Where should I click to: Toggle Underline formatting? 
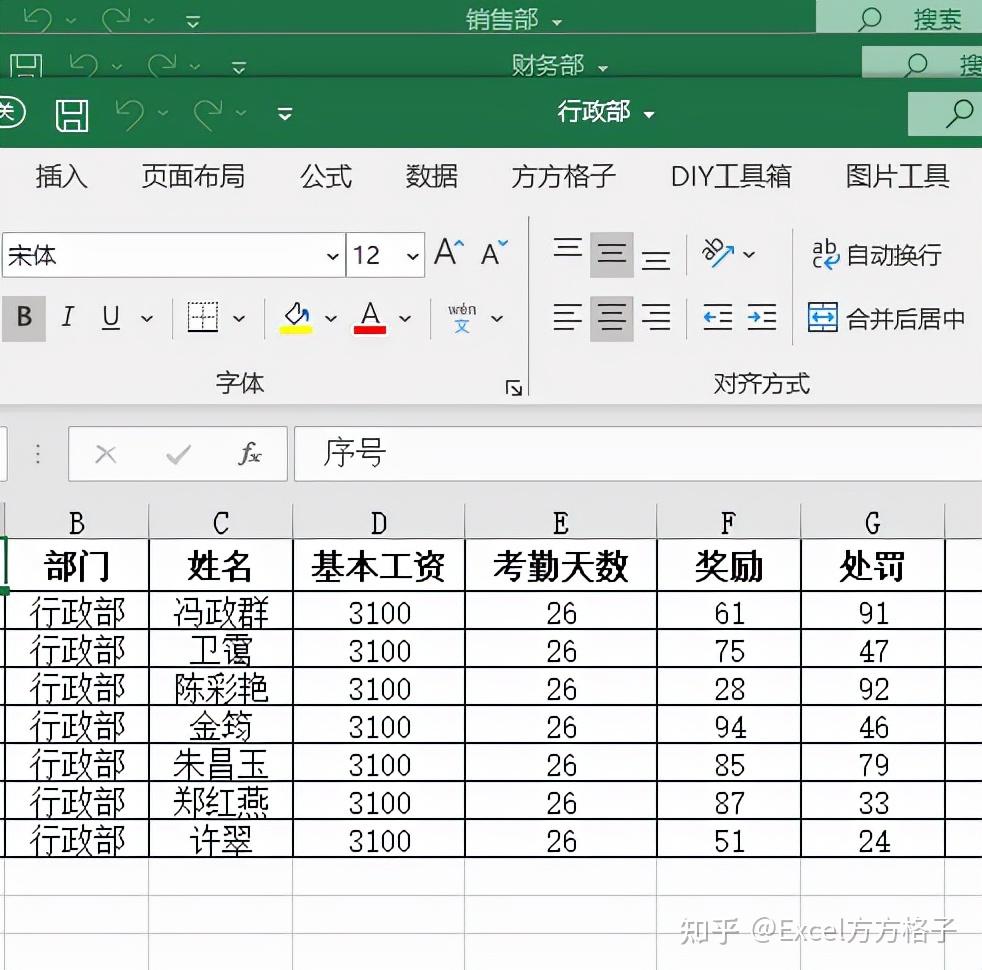[111, 317]
